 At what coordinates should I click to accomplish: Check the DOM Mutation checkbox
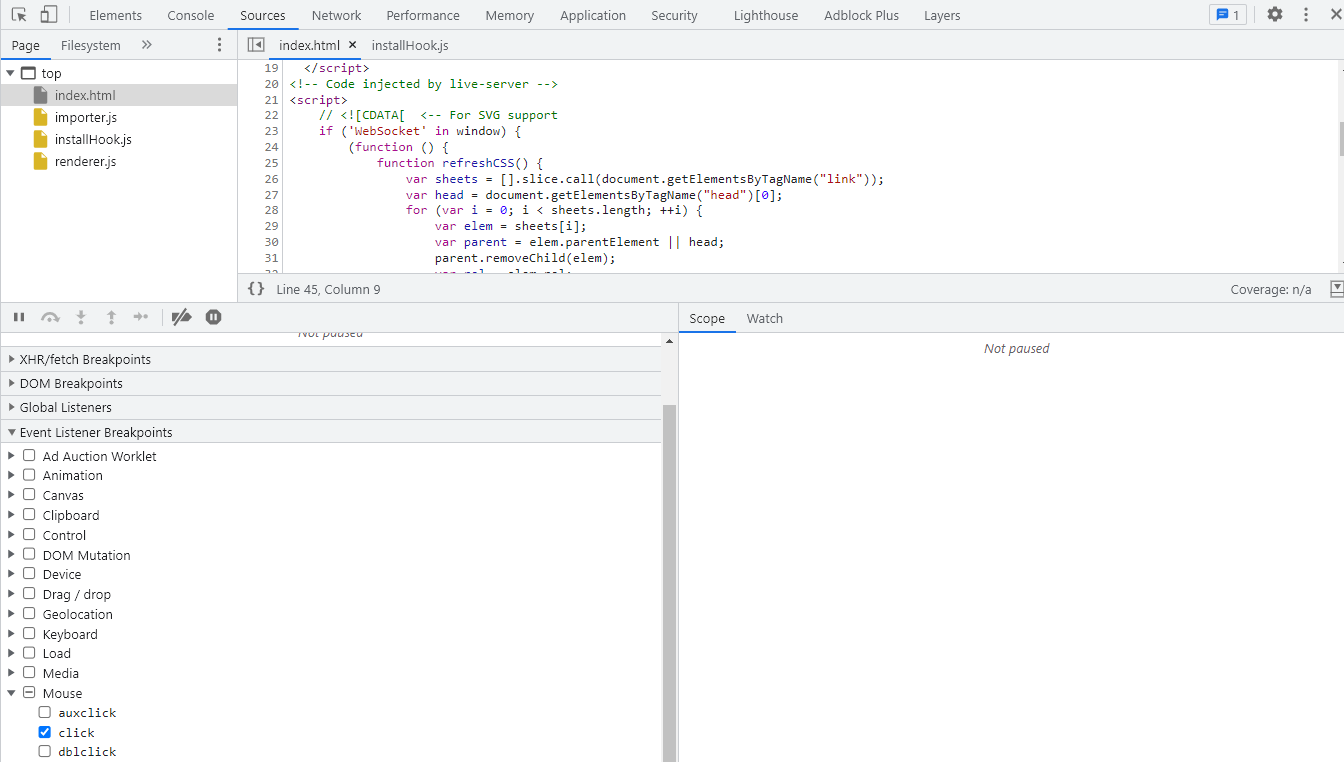click(29, 554)
